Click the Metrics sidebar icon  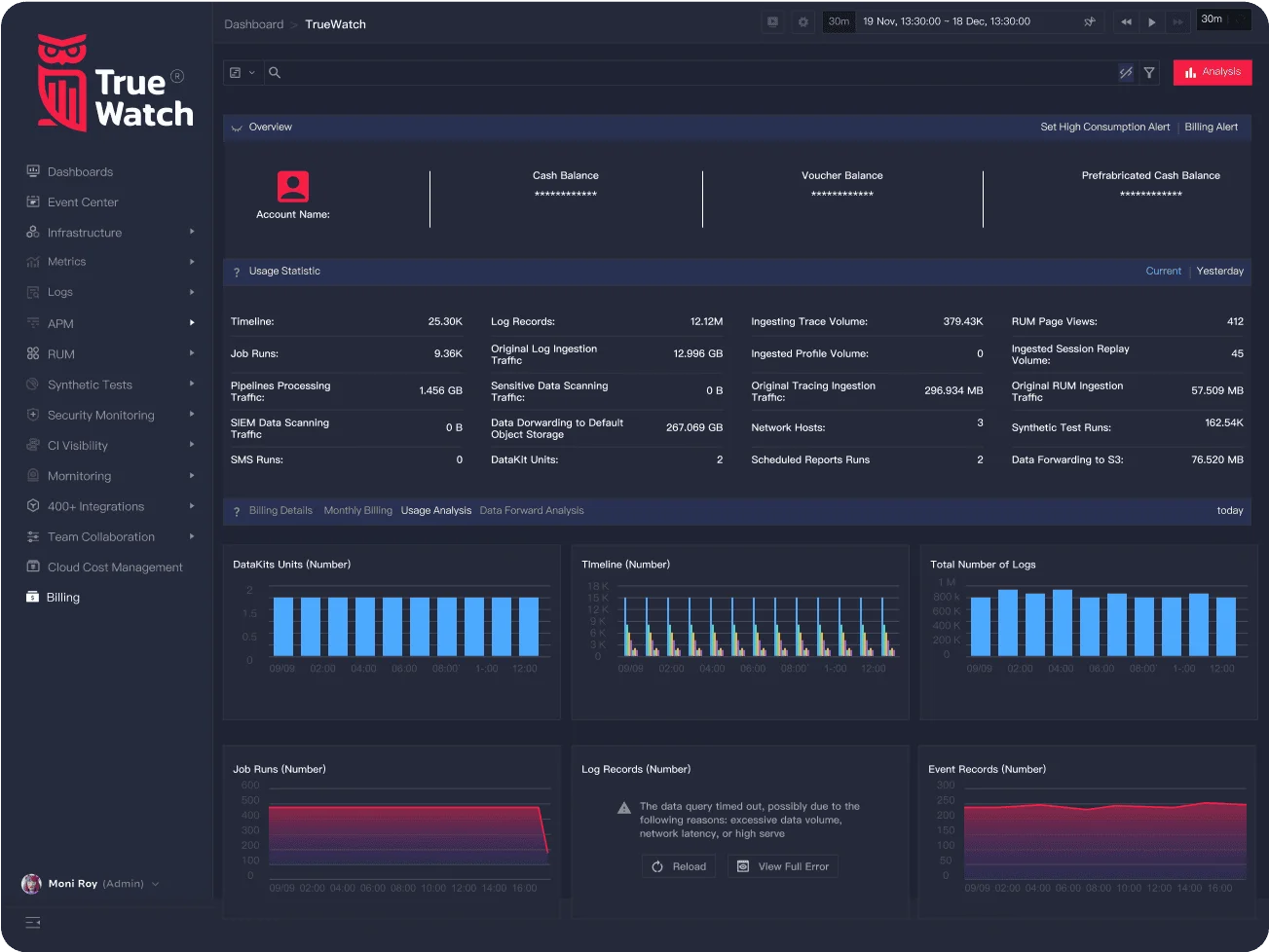point(33,262)
